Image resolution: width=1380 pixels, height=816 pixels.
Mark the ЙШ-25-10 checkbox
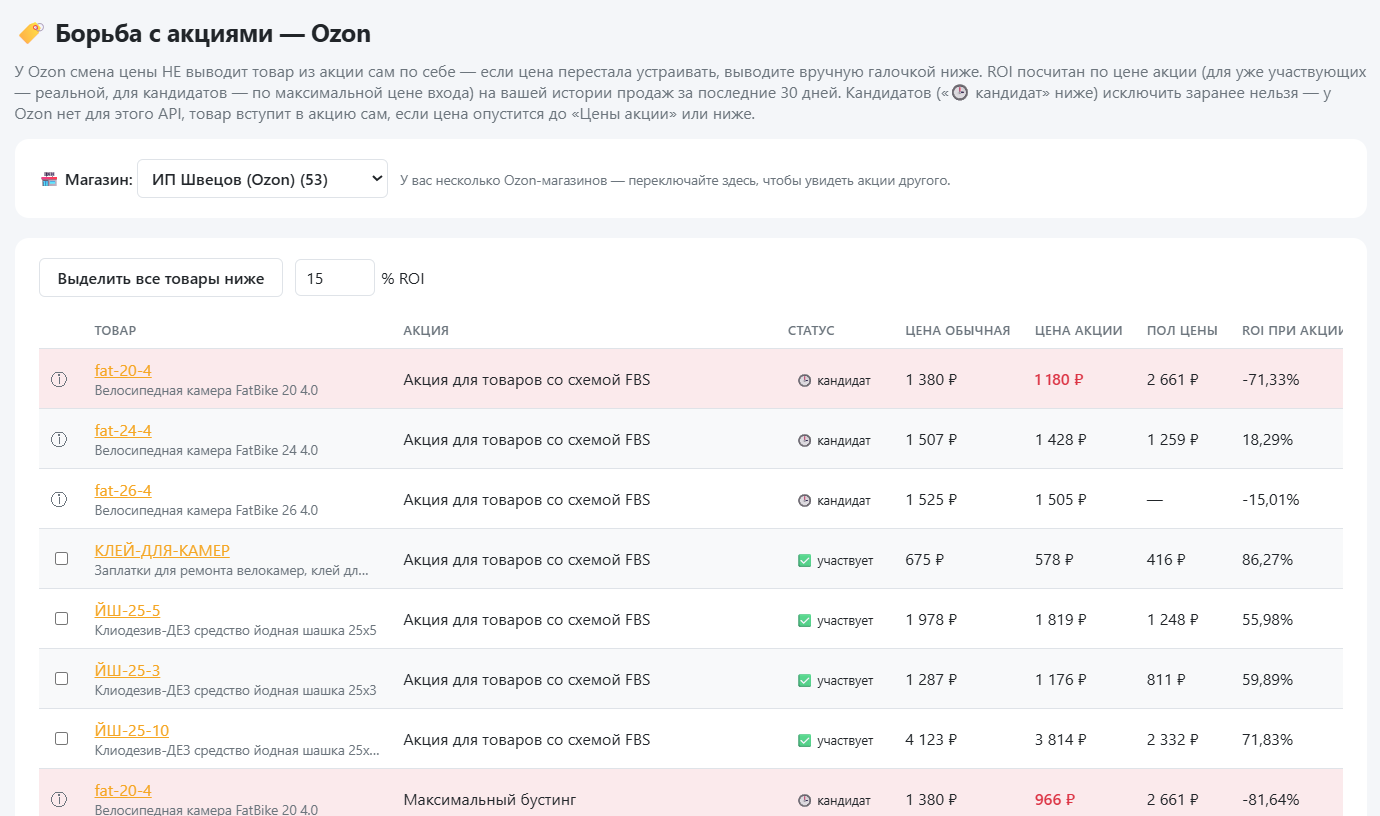coord(62,738)
